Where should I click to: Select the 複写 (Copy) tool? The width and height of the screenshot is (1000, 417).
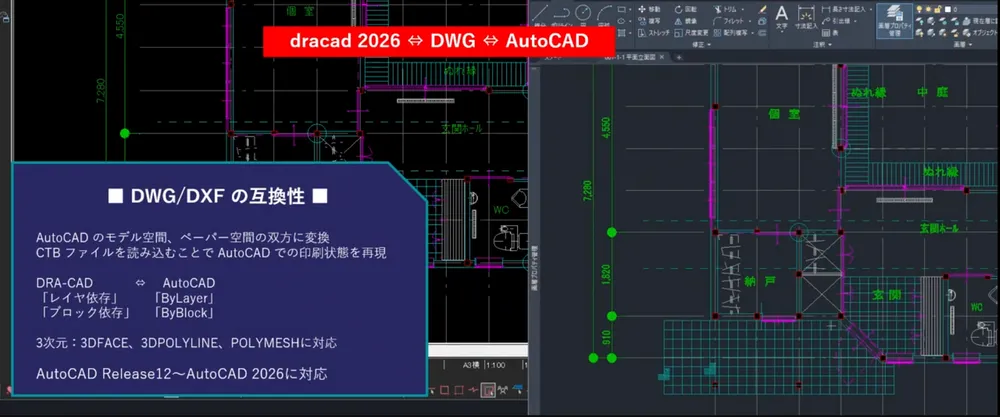(x=649, y=21)
